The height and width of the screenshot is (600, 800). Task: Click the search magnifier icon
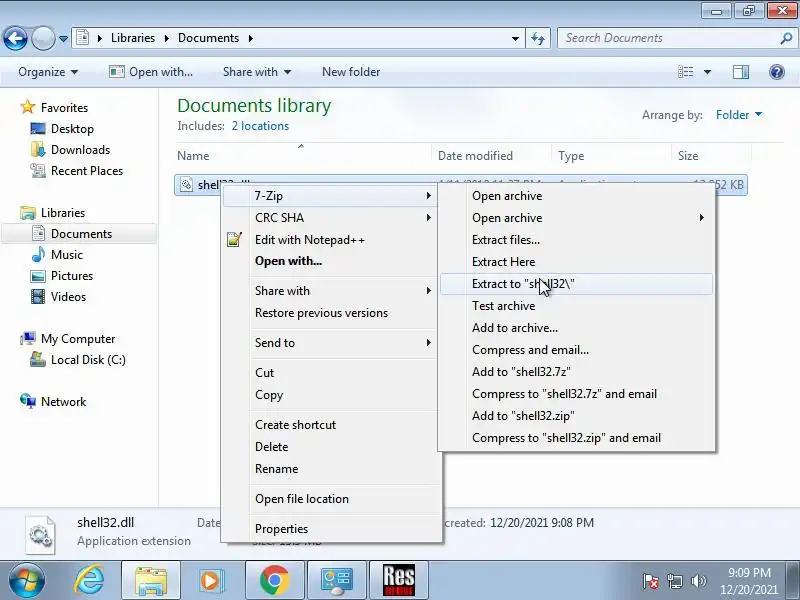(786, 38)
